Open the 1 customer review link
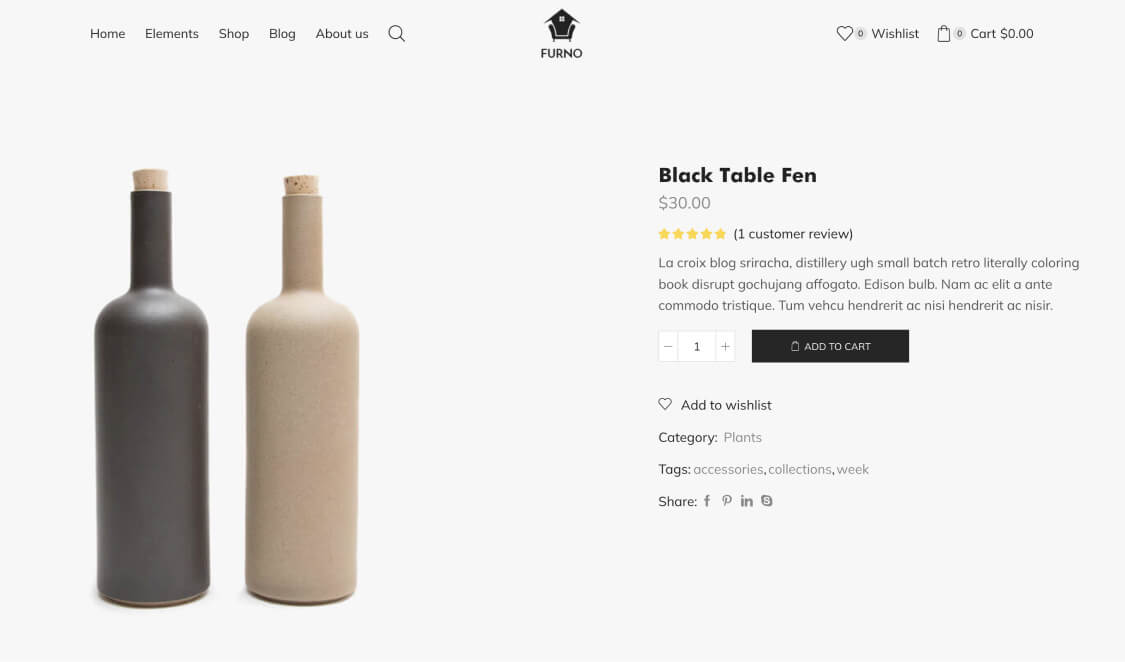This screenshot has width=1125, height=662. coord(793,234)
